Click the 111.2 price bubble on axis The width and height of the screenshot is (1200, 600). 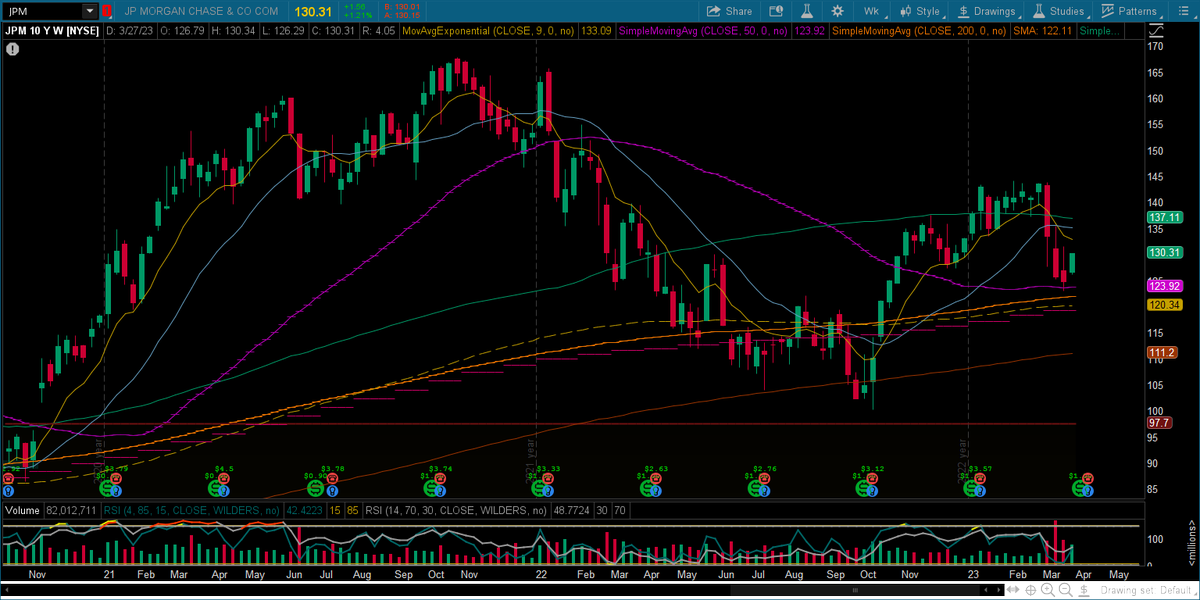(x=1160, y=352)
